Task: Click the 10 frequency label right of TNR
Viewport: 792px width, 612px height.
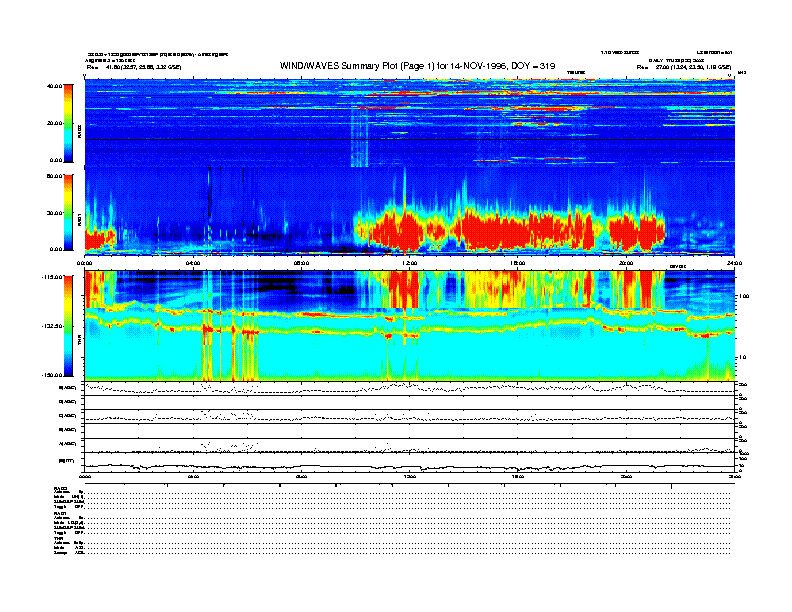Action: coord(742,358)
